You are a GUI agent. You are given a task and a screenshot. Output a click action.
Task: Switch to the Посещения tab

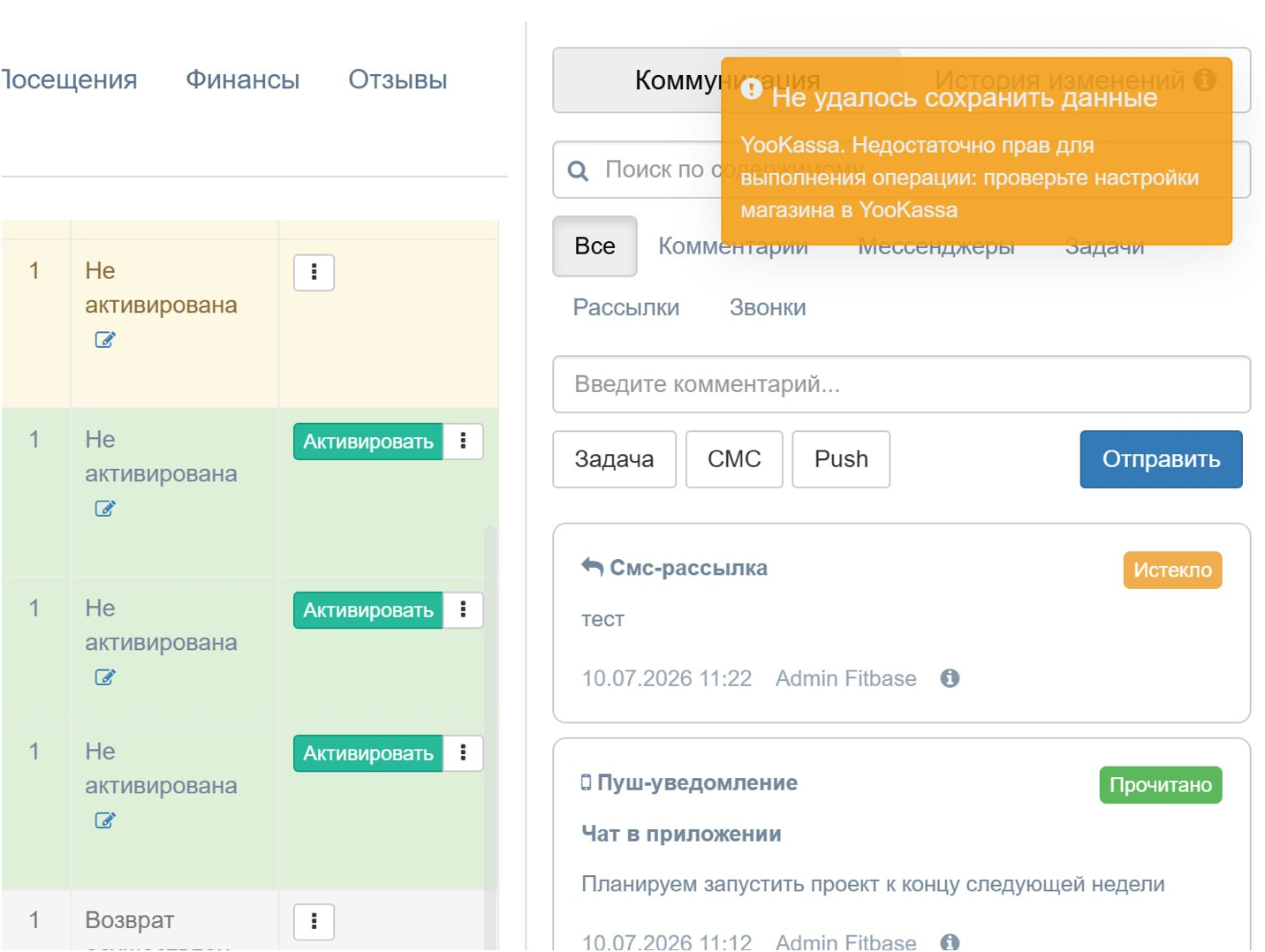tap(69, 79)
